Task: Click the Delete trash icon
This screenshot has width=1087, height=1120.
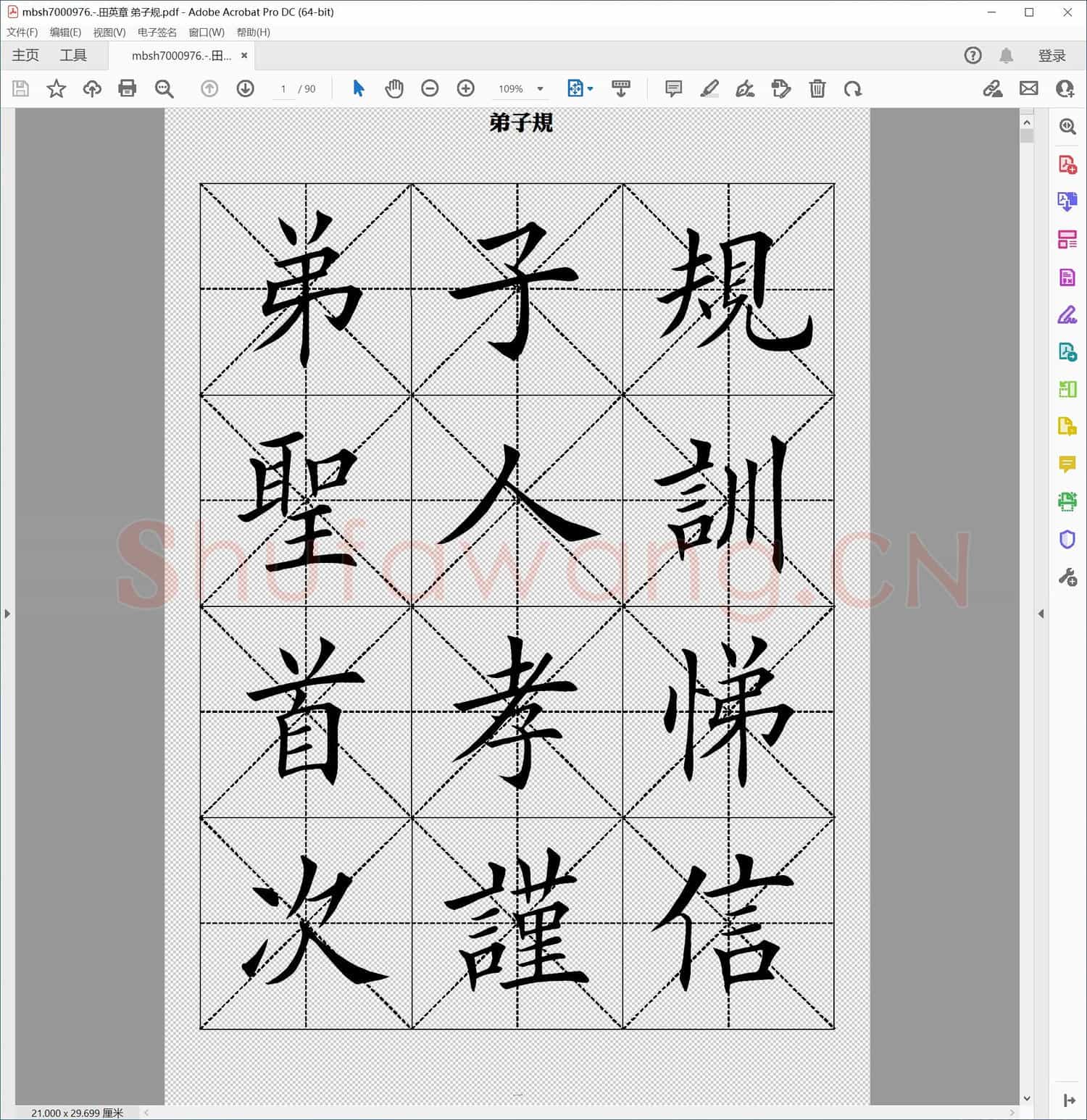Action: click(817, 88)
